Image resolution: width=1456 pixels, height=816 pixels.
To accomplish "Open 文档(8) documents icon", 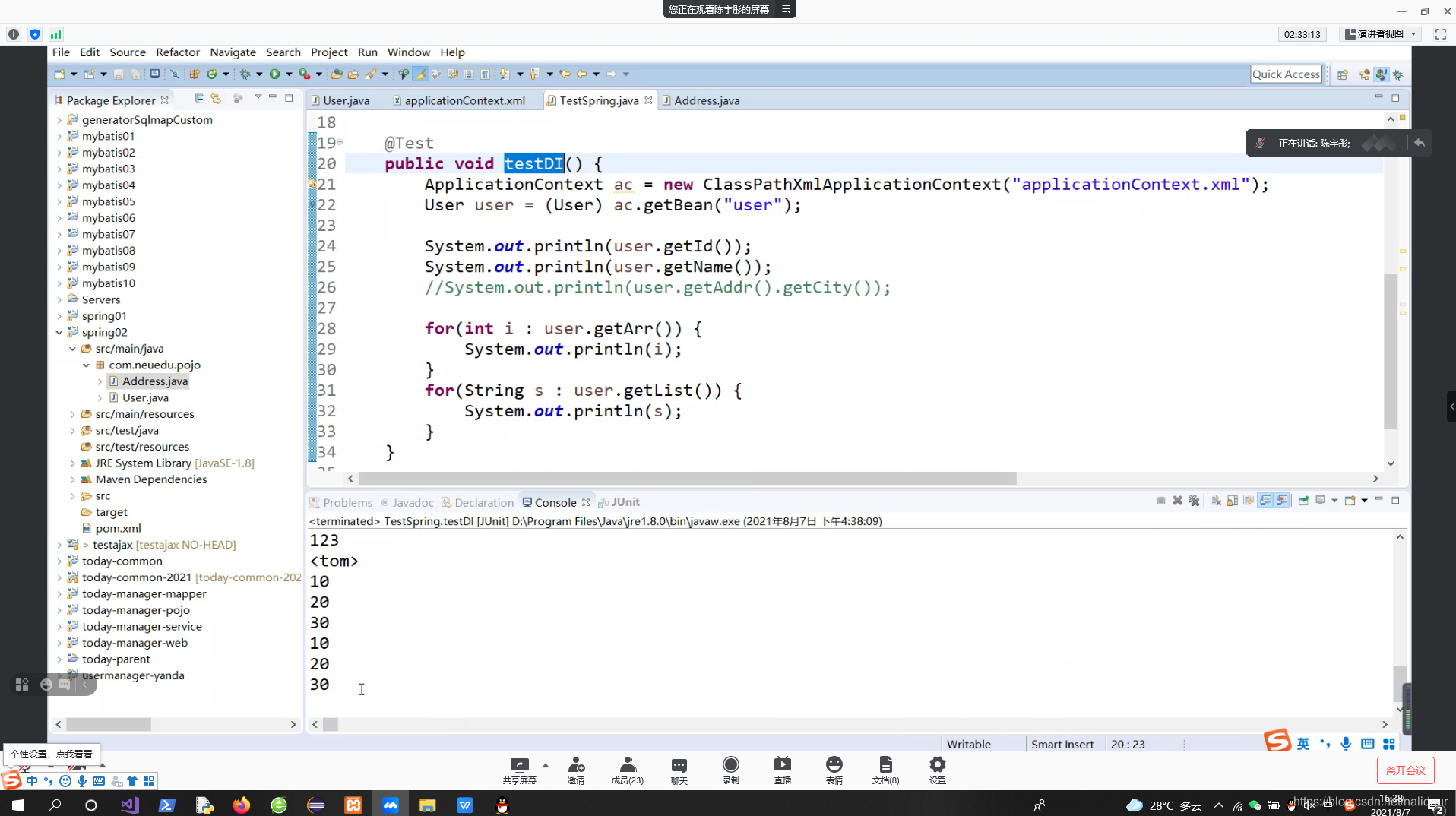I will pos(885,770).
